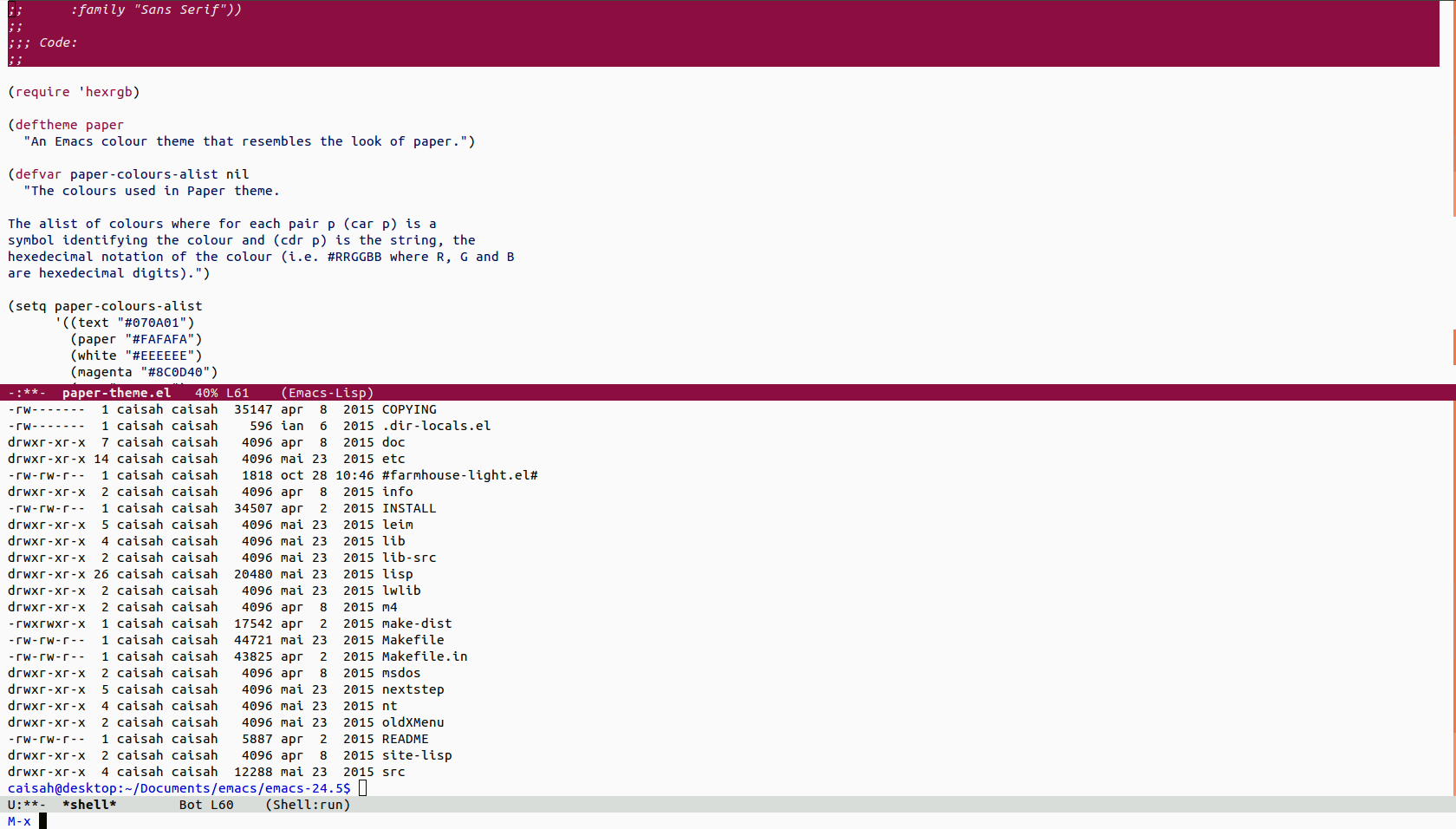Click the #farmhouse-light.el# file entry

tap(459, 475)
